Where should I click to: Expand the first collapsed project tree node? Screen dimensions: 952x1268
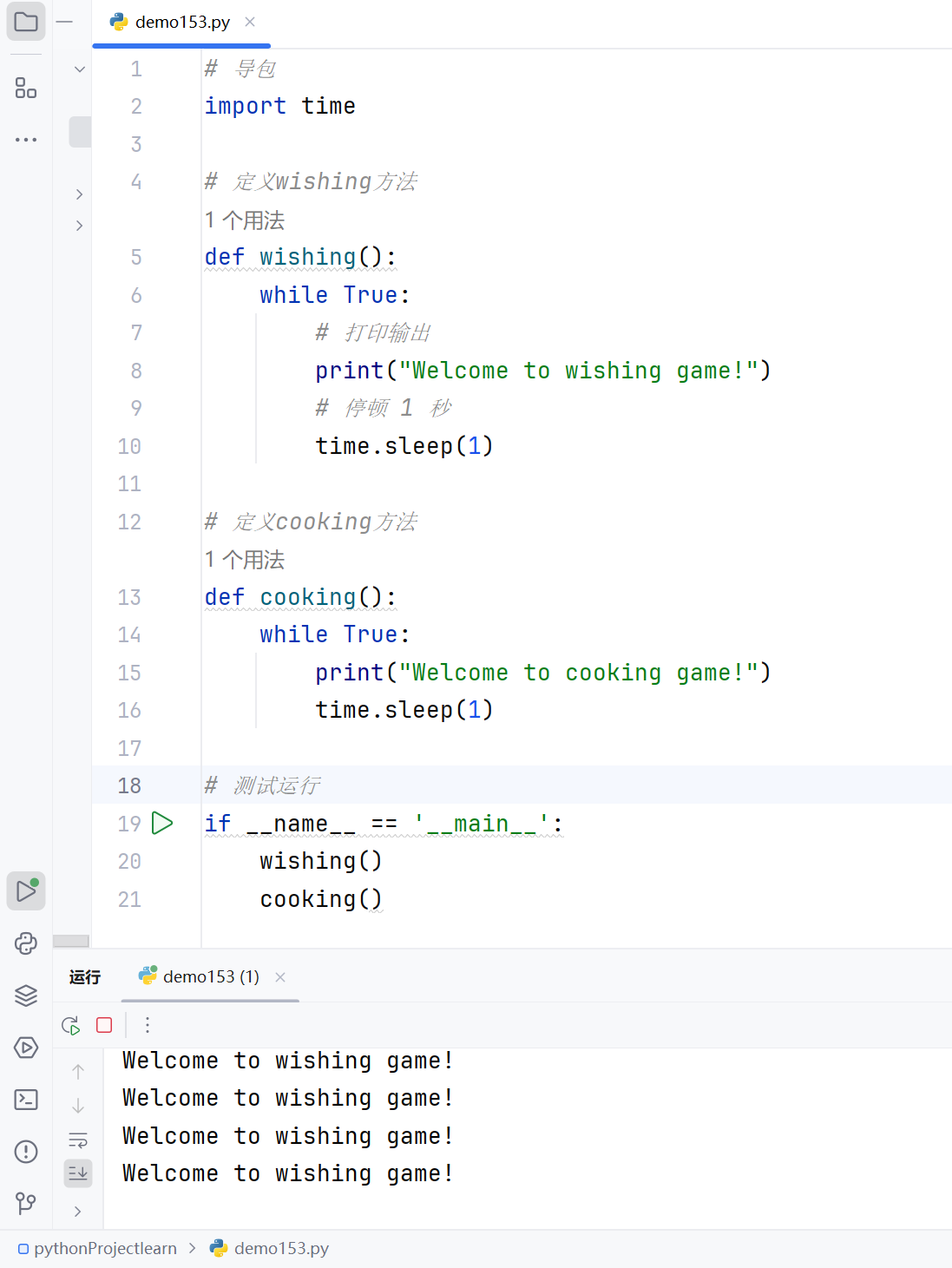coord(79,194)
